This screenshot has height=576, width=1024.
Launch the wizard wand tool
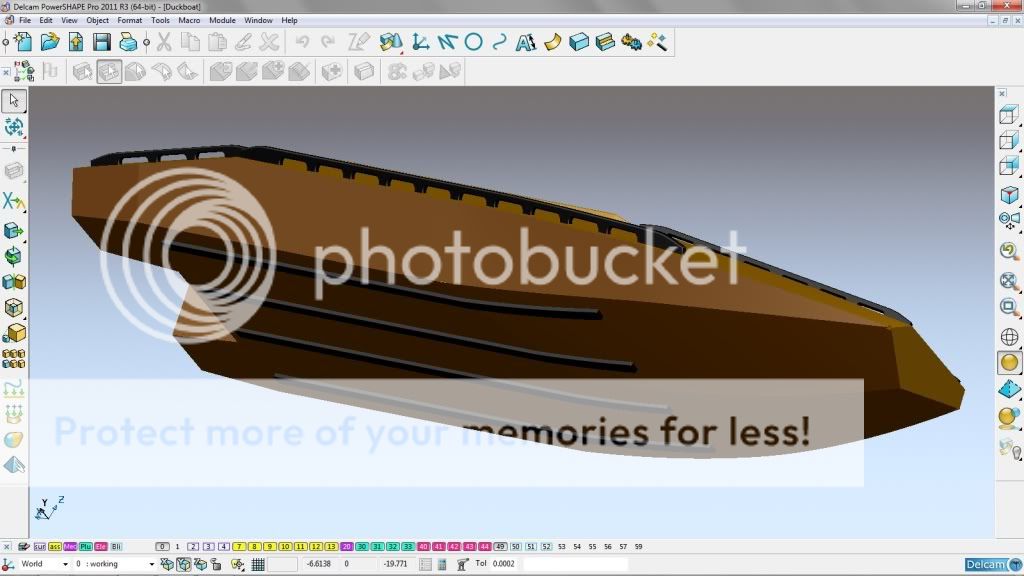[x=657, y=42]
